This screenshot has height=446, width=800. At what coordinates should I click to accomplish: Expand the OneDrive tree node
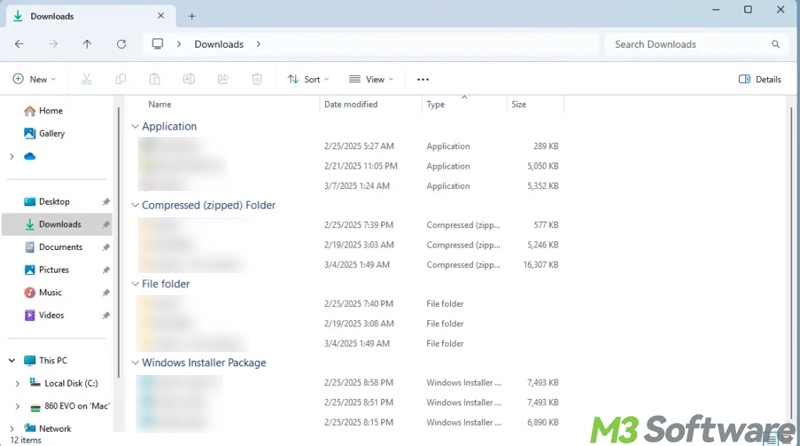12,157
